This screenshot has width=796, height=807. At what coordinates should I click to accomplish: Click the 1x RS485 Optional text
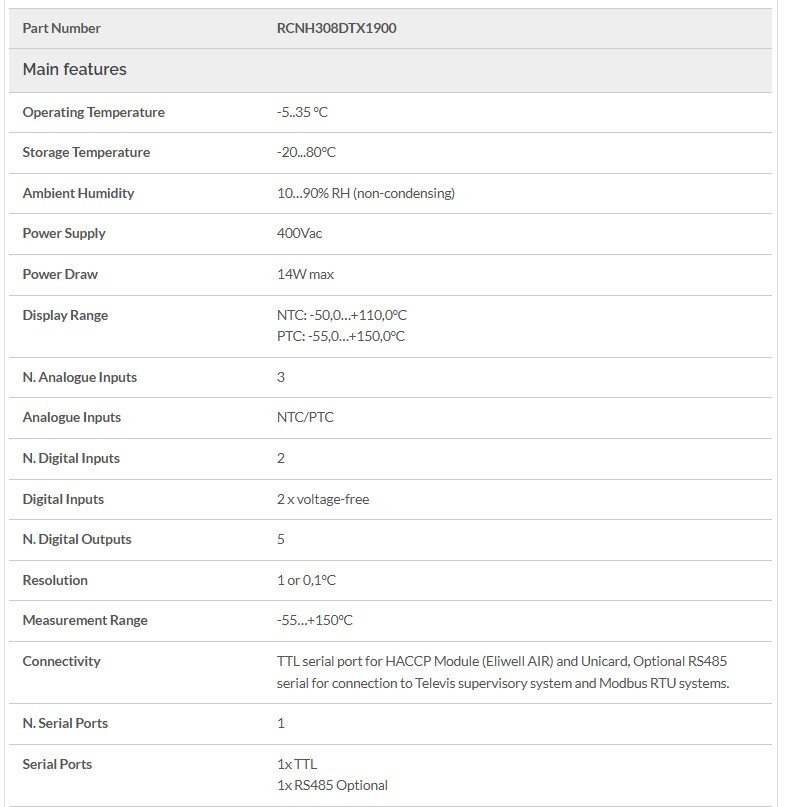[x=332, y=785]
